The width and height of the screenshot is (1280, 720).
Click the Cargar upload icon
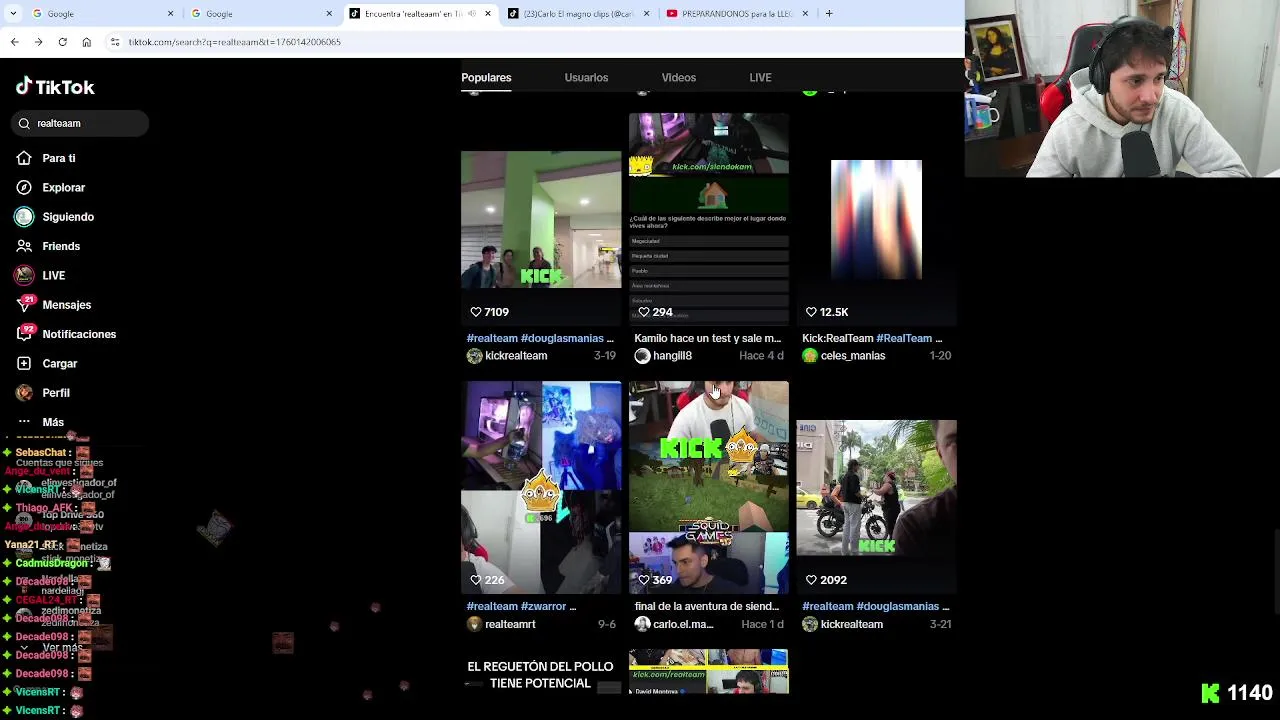pos(24,363)
